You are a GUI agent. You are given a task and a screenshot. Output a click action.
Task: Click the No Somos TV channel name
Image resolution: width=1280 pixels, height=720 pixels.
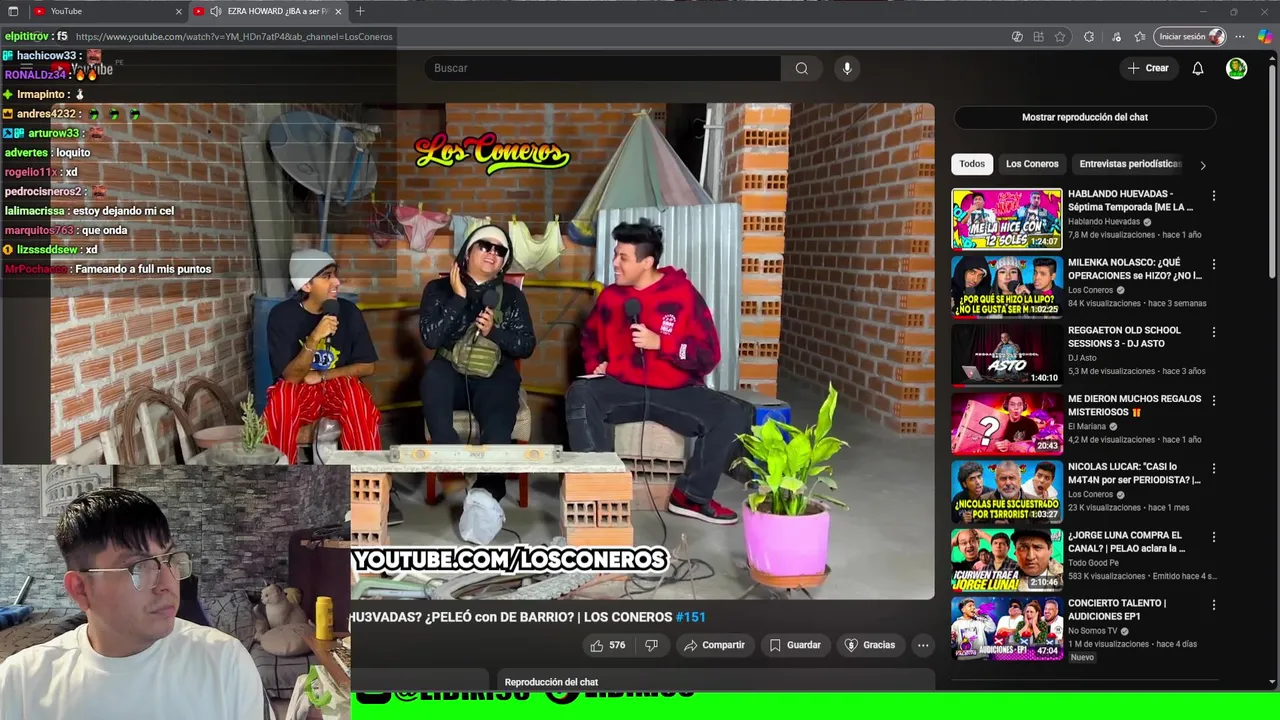point(1094,631)
